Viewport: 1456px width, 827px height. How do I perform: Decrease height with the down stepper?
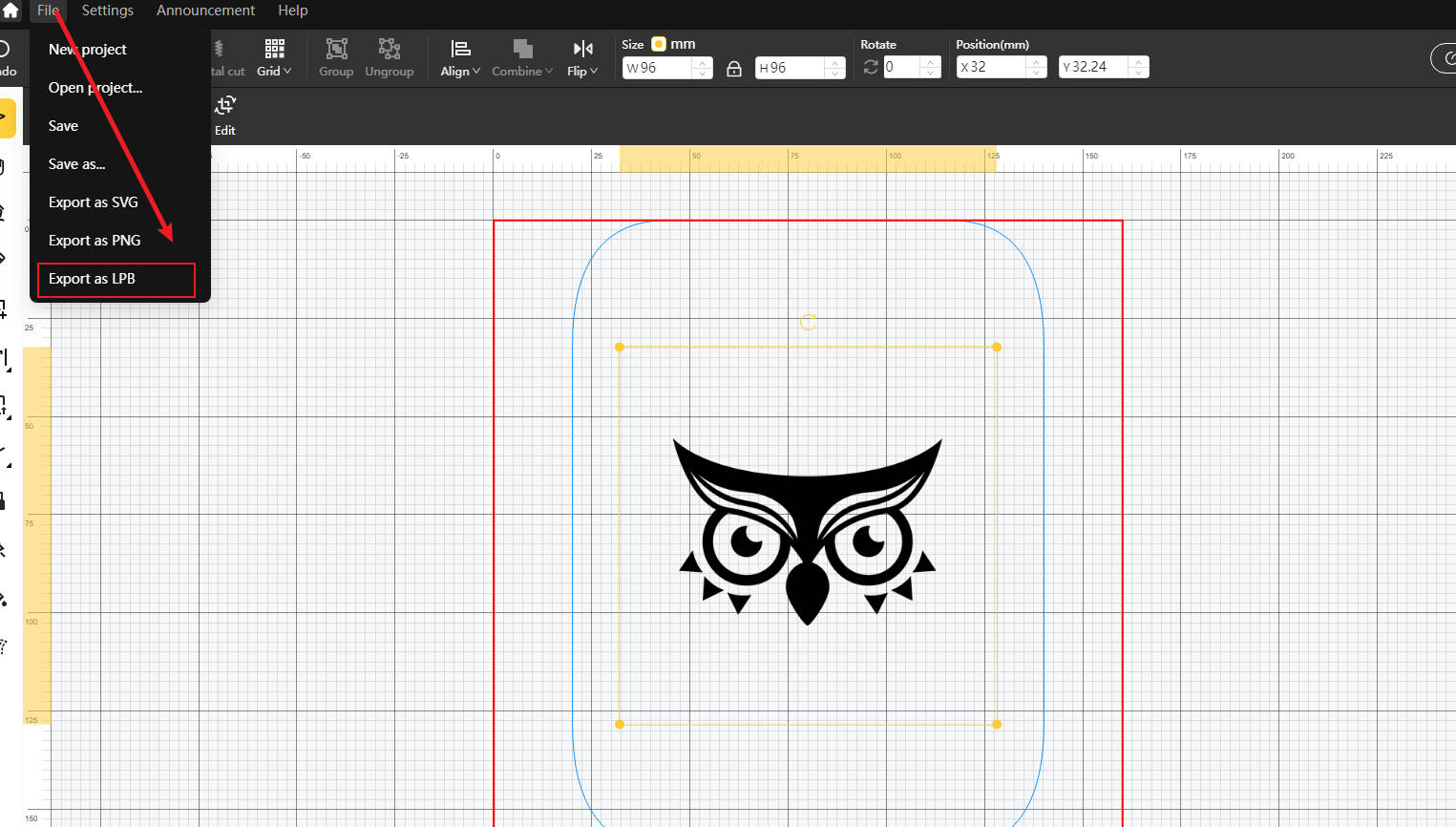pos(835,74)
